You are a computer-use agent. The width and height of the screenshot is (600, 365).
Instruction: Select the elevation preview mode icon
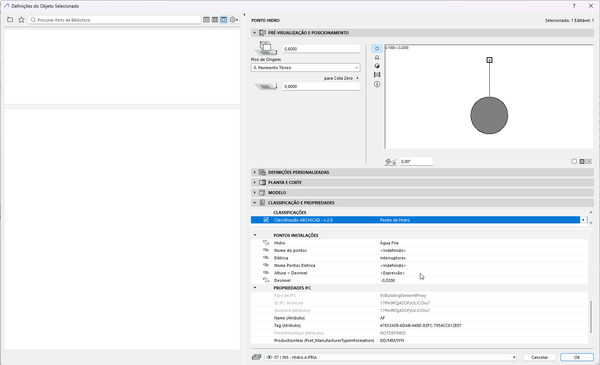click(377, 57)
